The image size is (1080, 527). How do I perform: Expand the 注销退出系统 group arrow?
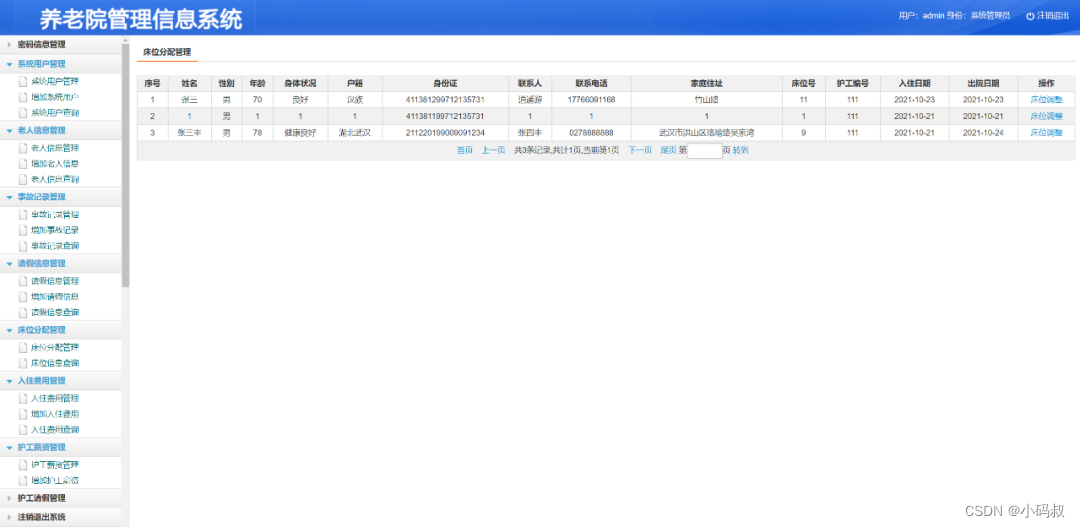(9, 517)
